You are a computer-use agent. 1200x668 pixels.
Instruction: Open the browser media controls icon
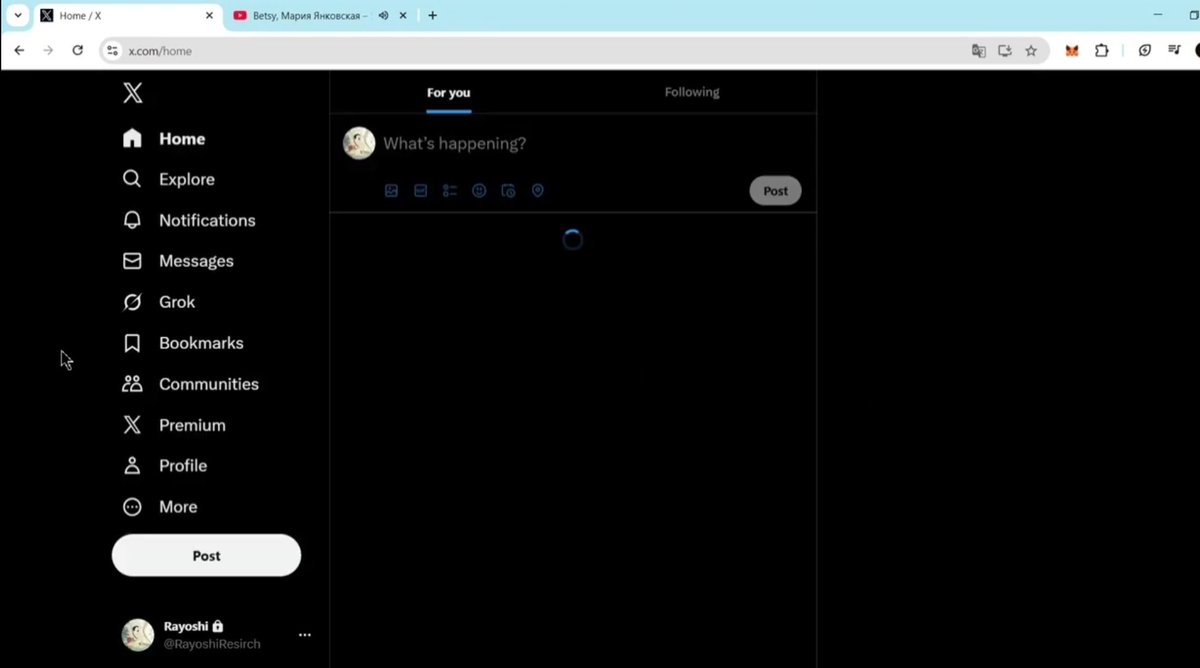(1174, 50)
